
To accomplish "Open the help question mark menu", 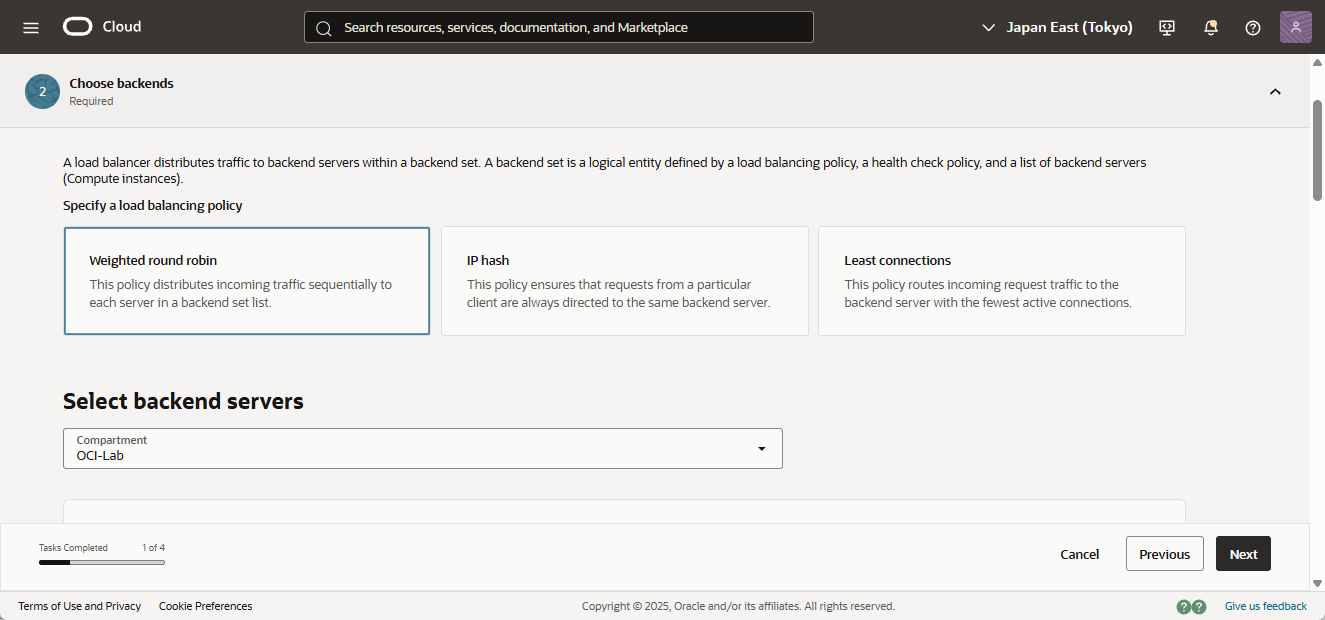I will 1252,27.
